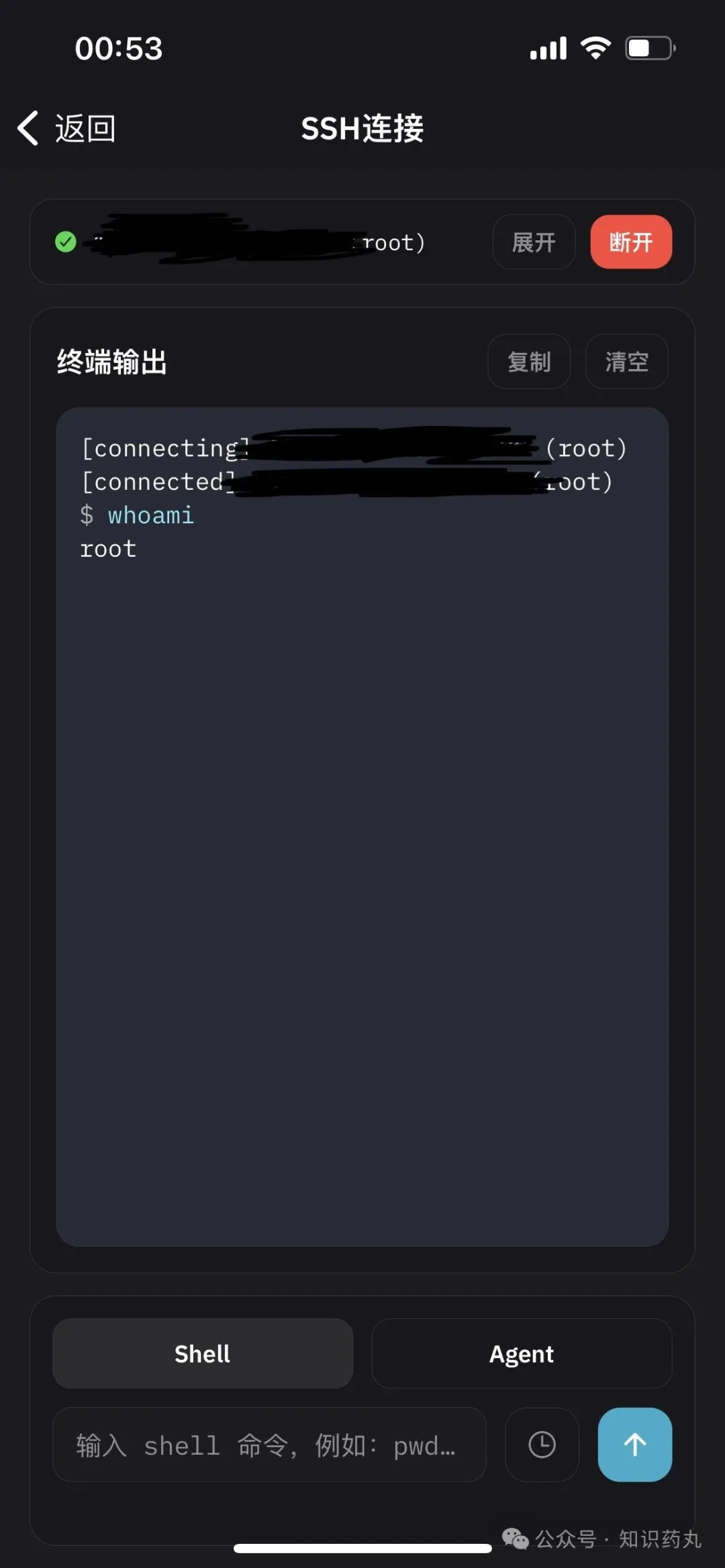The width and height of the screenshot is (725, 1568).
Task: Tap the WeChat logo in watermark
Action: (516, 1538)
